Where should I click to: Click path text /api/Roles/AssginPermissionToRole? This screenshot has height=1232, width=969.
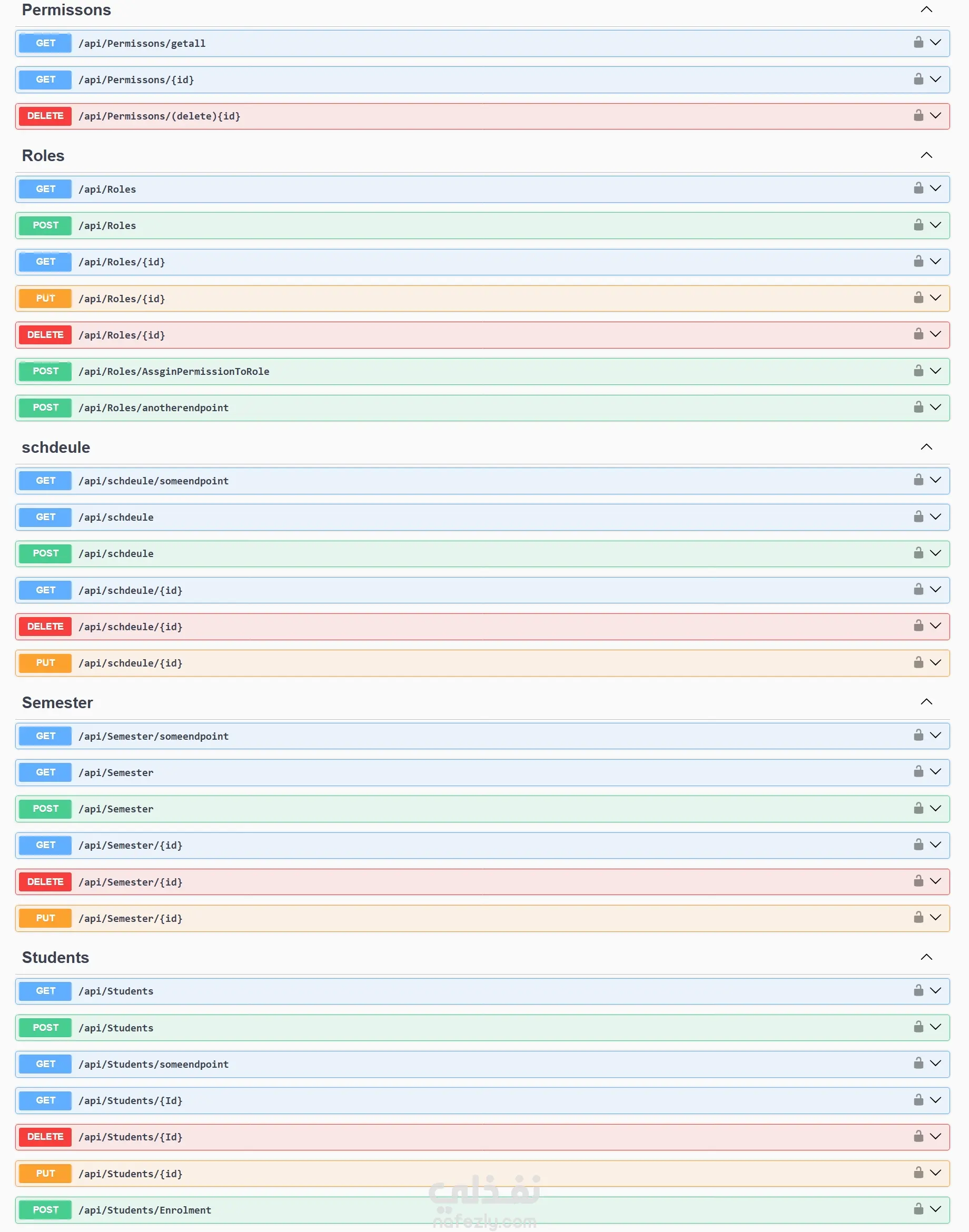(174, 372)
